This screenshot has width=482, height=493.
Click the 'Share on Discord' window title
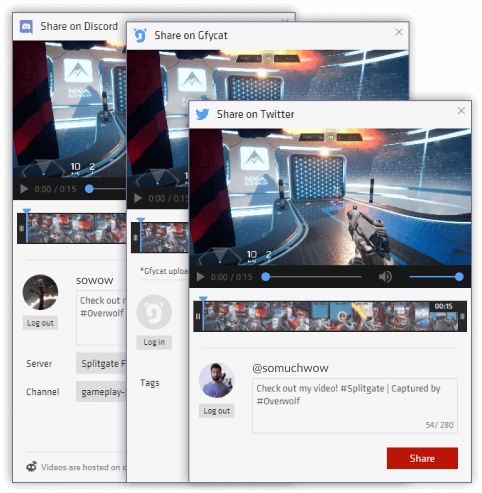(79, 26)
